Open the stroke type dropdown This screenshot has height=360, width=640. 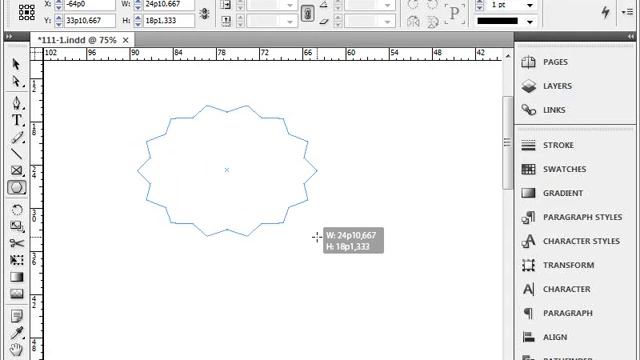pyautogui.click(x=530, y=22)
